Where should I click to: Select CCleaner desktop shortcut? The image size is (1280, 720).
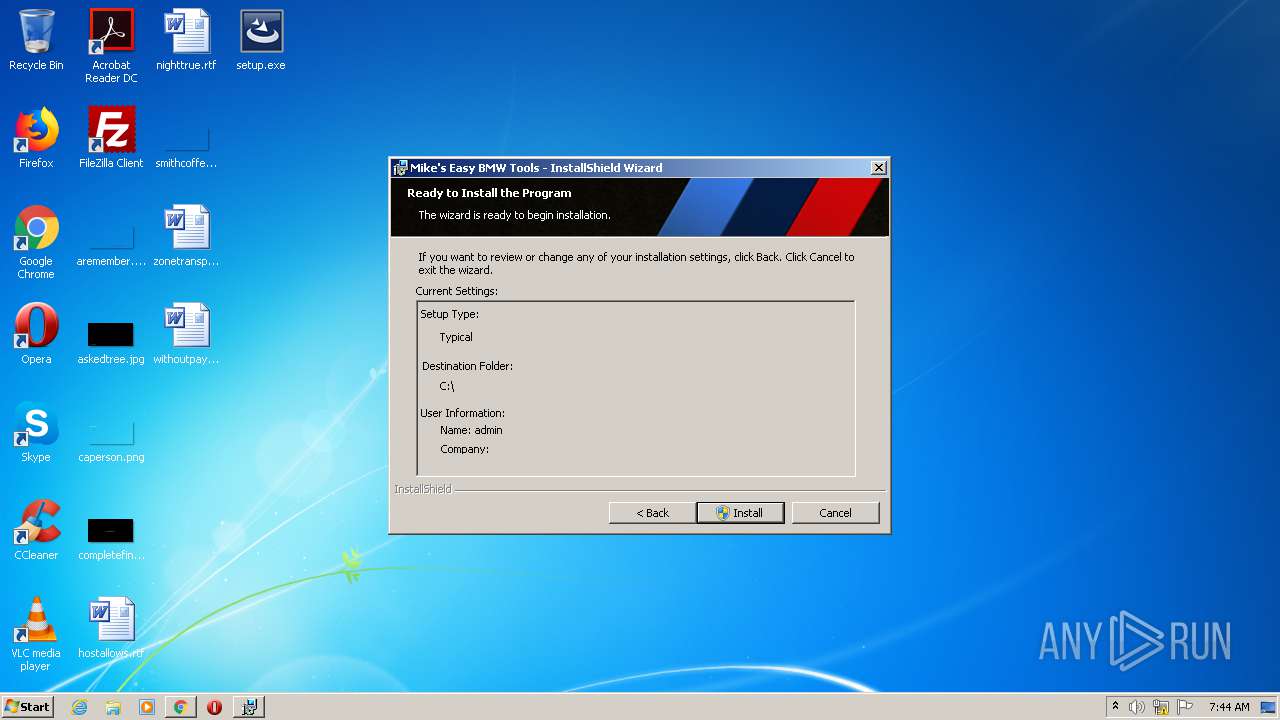tap(36, 531)
